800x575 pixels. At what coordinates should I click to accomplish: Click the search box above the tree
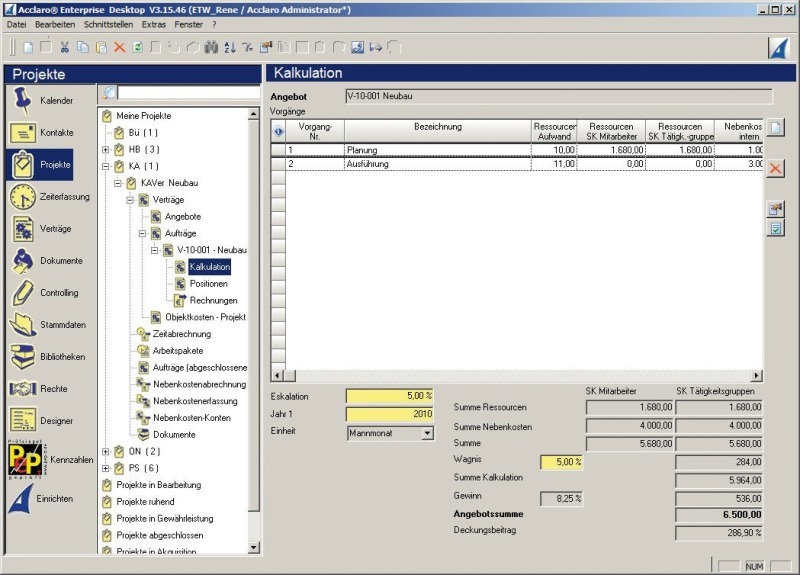[189, 93]
